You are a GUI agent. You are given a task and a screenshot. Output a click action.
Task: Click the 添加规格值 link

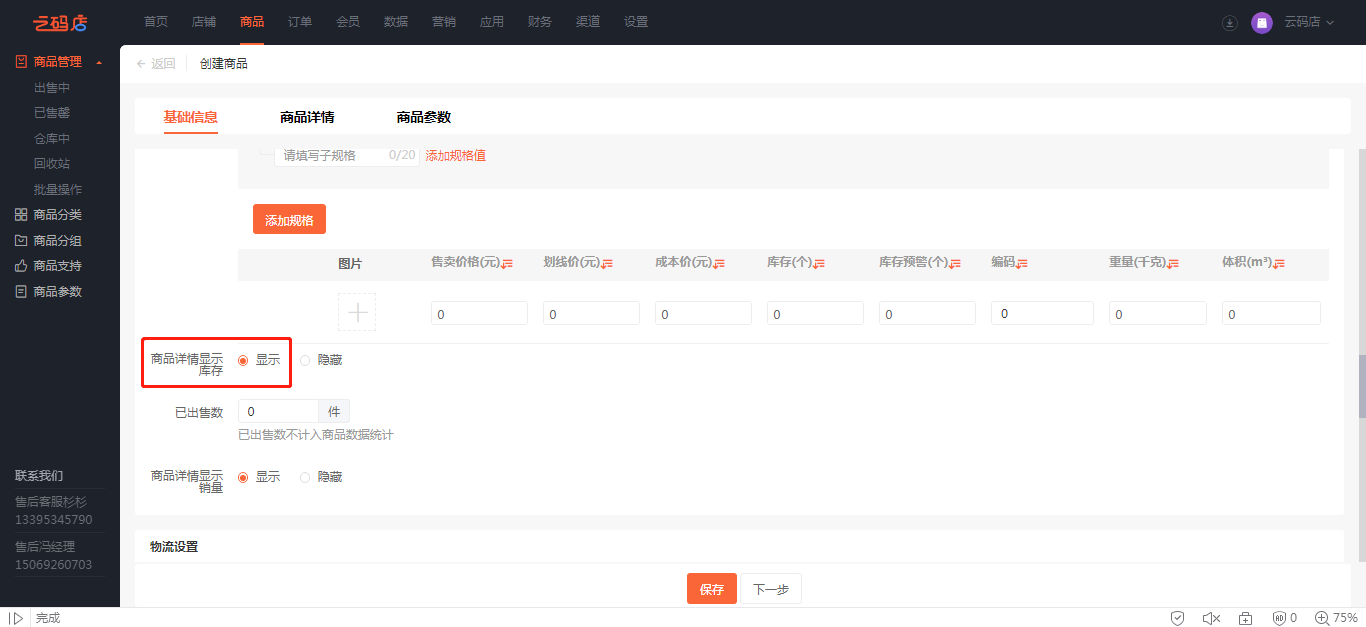456,156
